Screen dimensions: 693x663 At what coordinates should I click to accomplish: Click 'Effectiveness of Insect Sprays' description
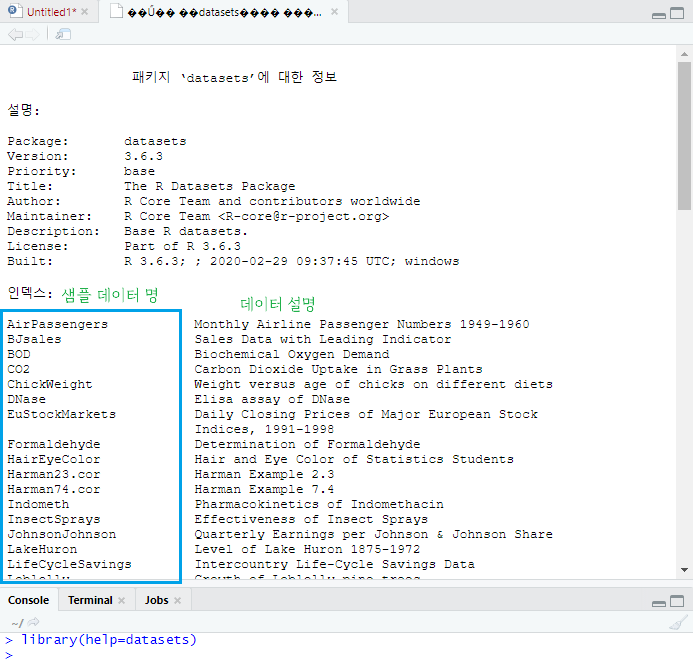311,520
